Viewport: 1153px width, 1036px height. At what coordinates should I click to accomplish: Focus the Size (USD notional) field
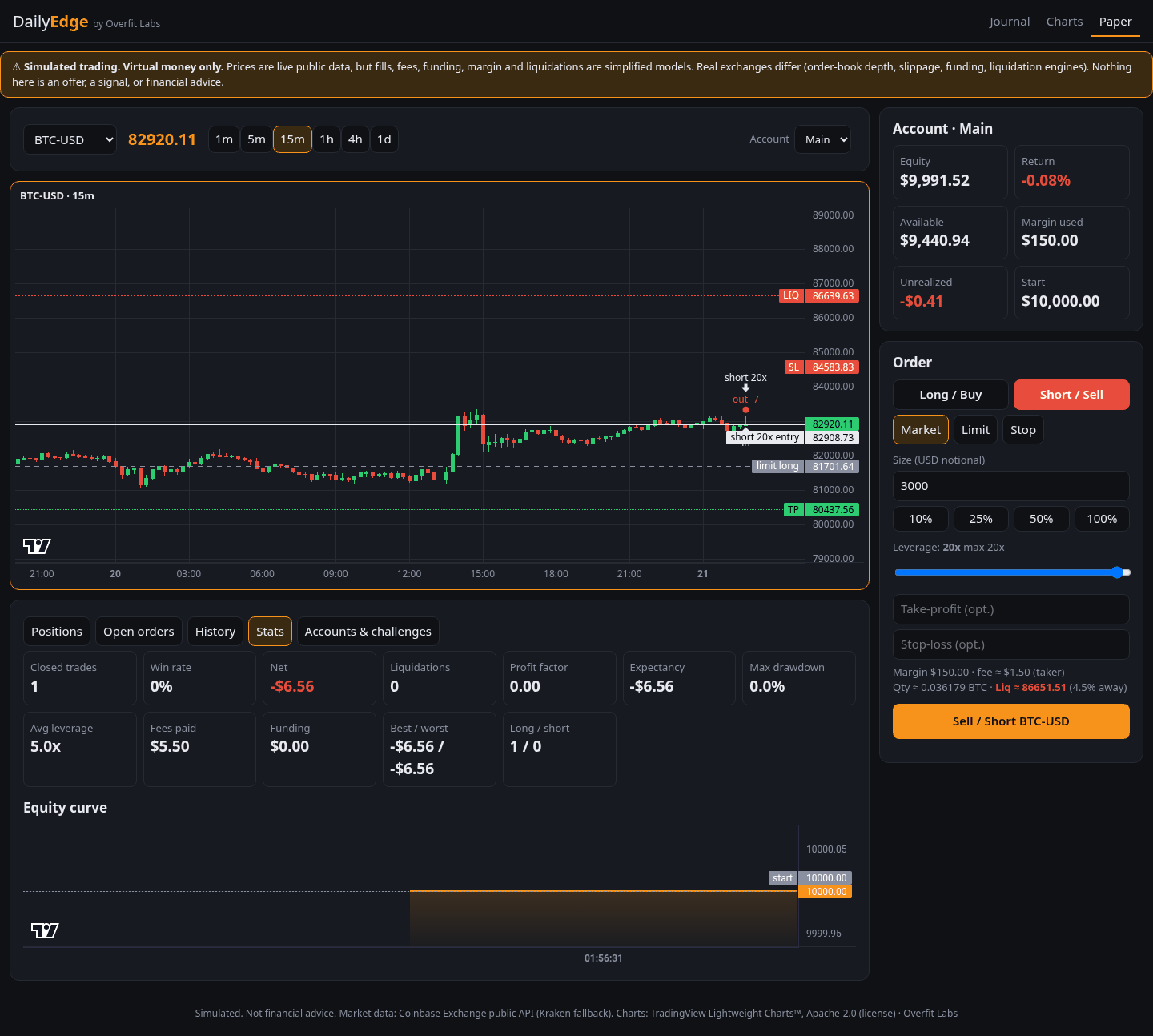tap(1011, 486)
